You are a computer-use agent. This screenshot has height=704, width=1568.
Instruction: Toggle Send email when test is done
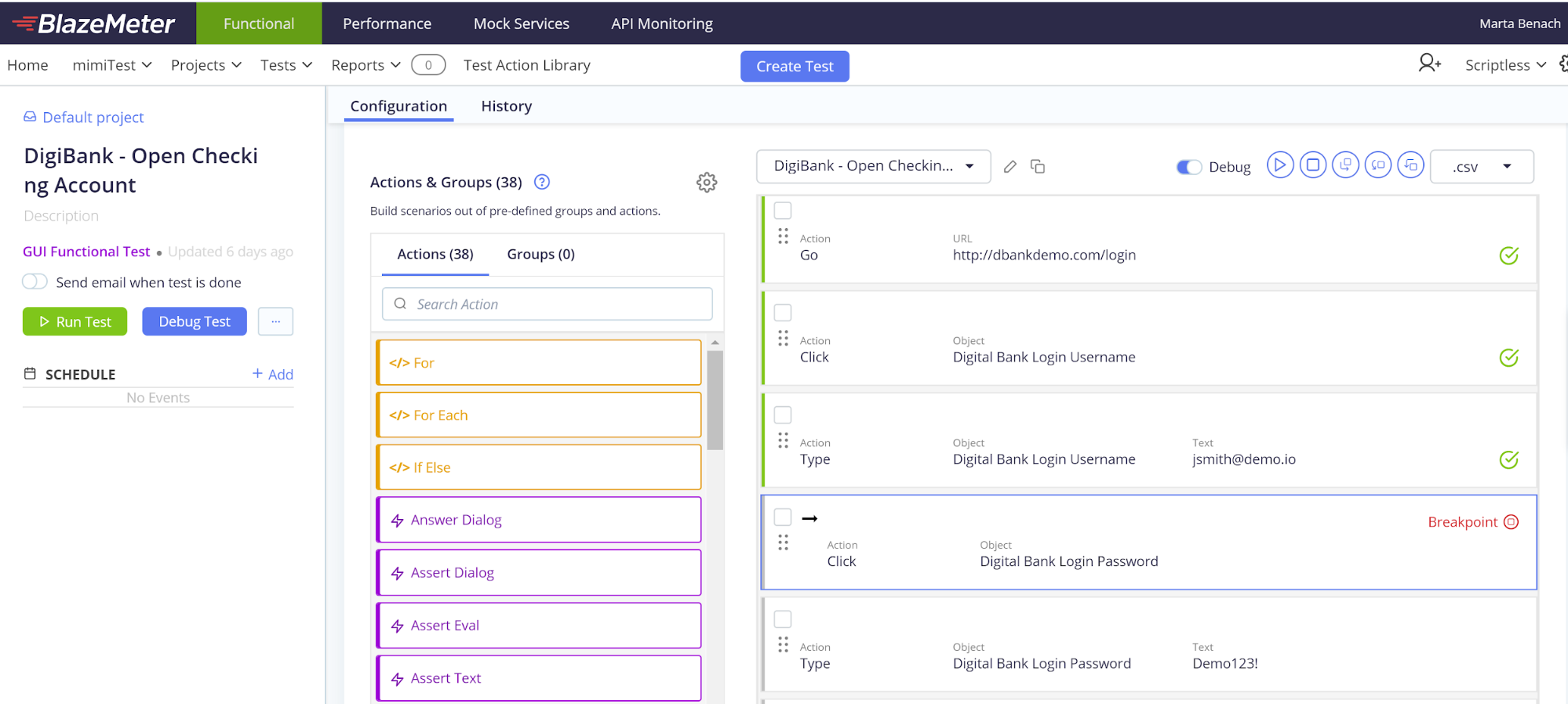coord(35,281)
